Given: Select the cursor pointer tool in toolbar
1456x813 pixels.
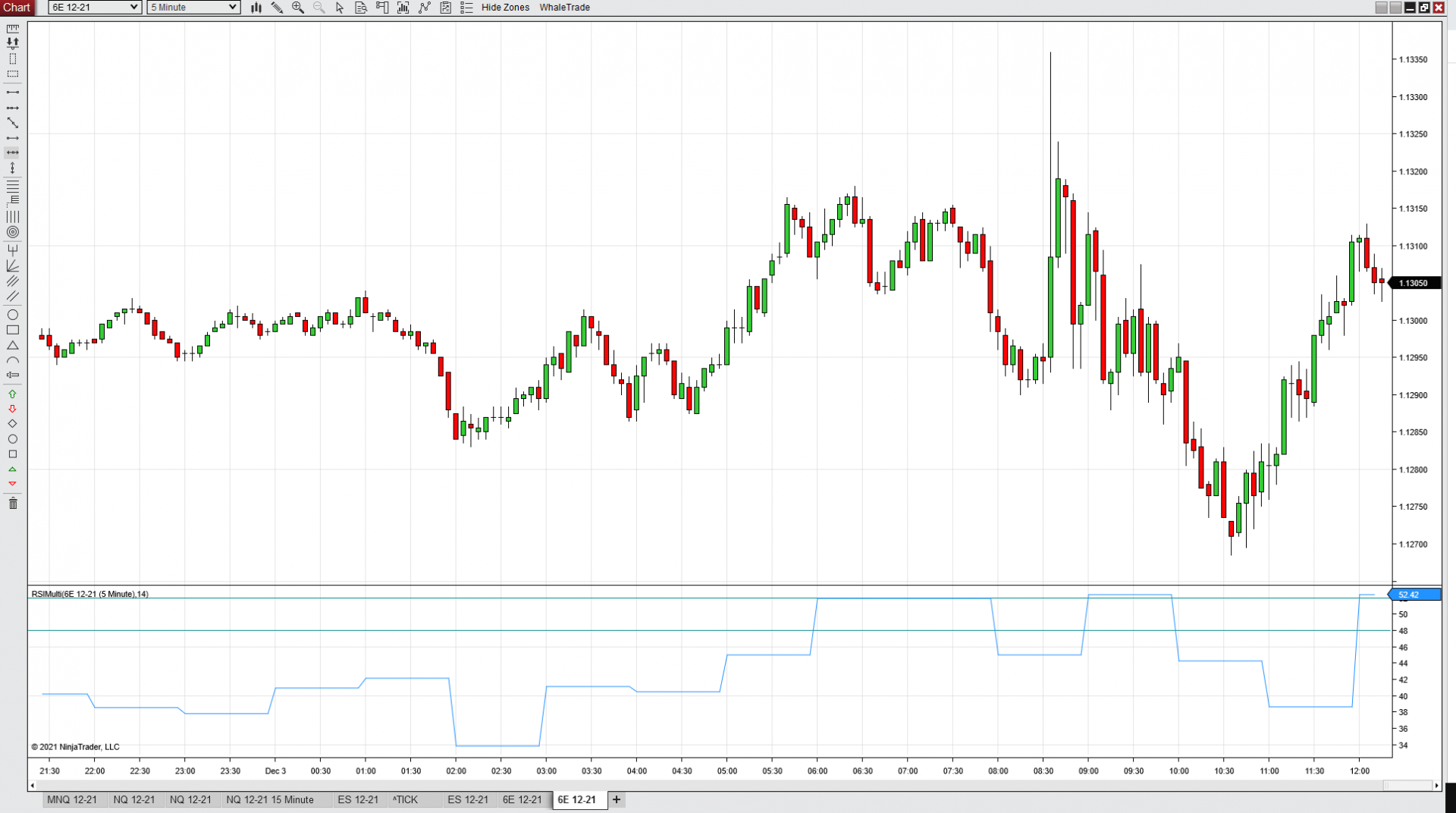Looking at the screenshot, I should (x=340, y=8).
